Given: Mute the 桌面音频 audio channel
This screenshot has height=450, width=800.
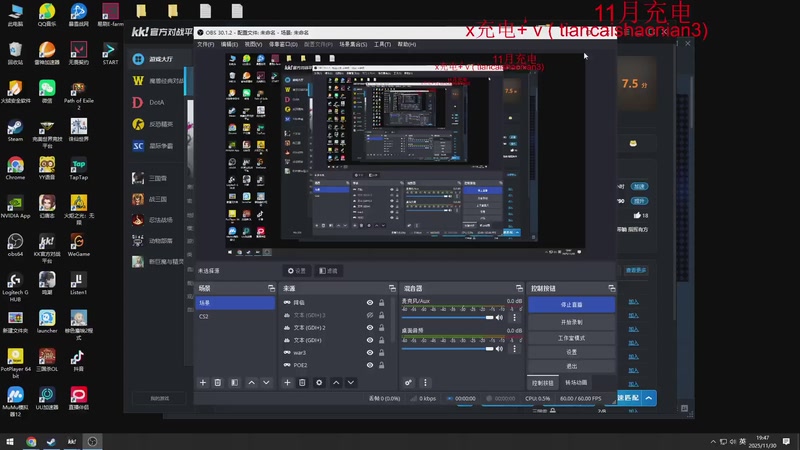Looking at the screenshot, I should pyautogui.click(x=499, y=349).
